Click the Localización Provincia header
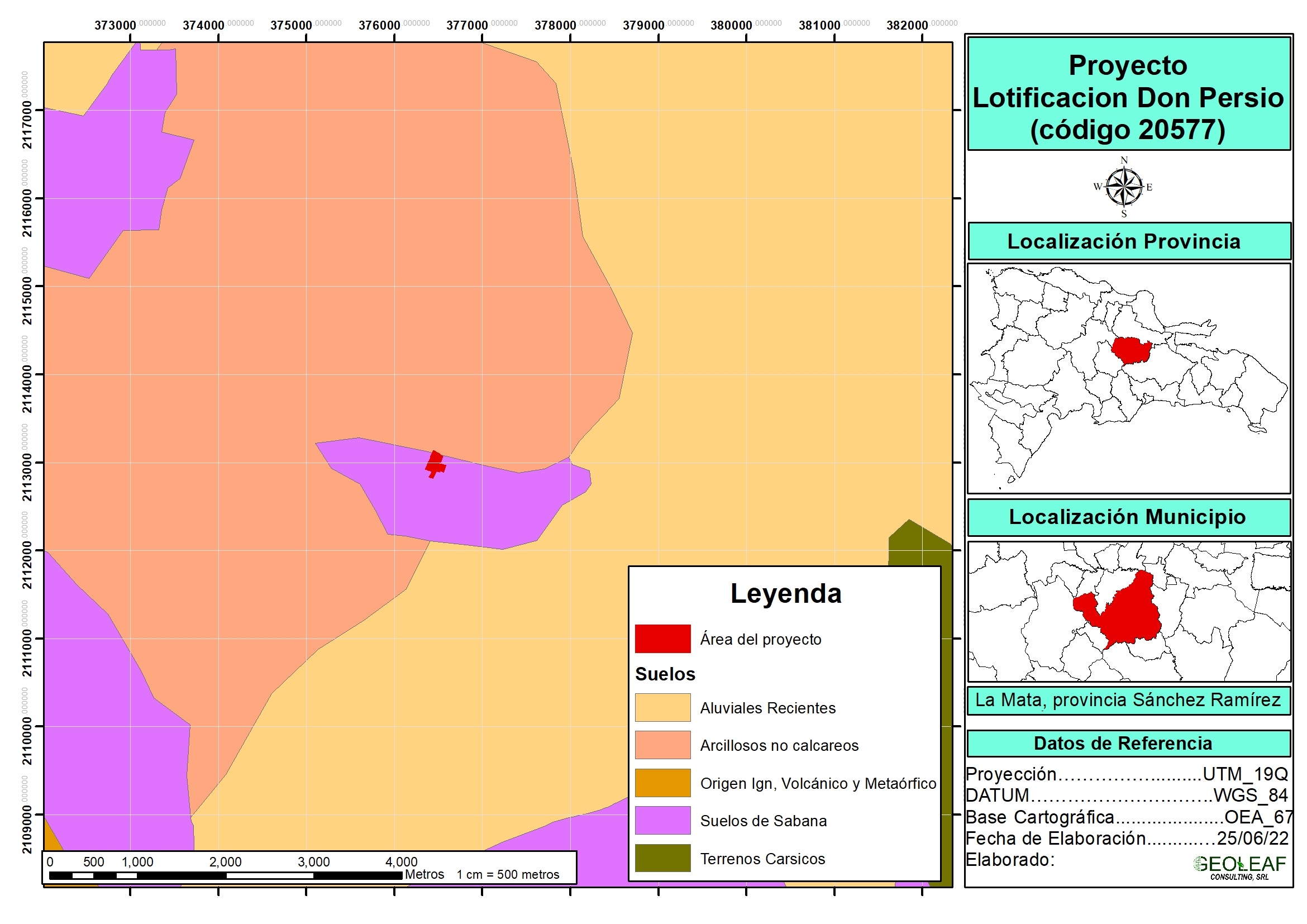This screenshot has height=924, width=1307. (1124, 241)
